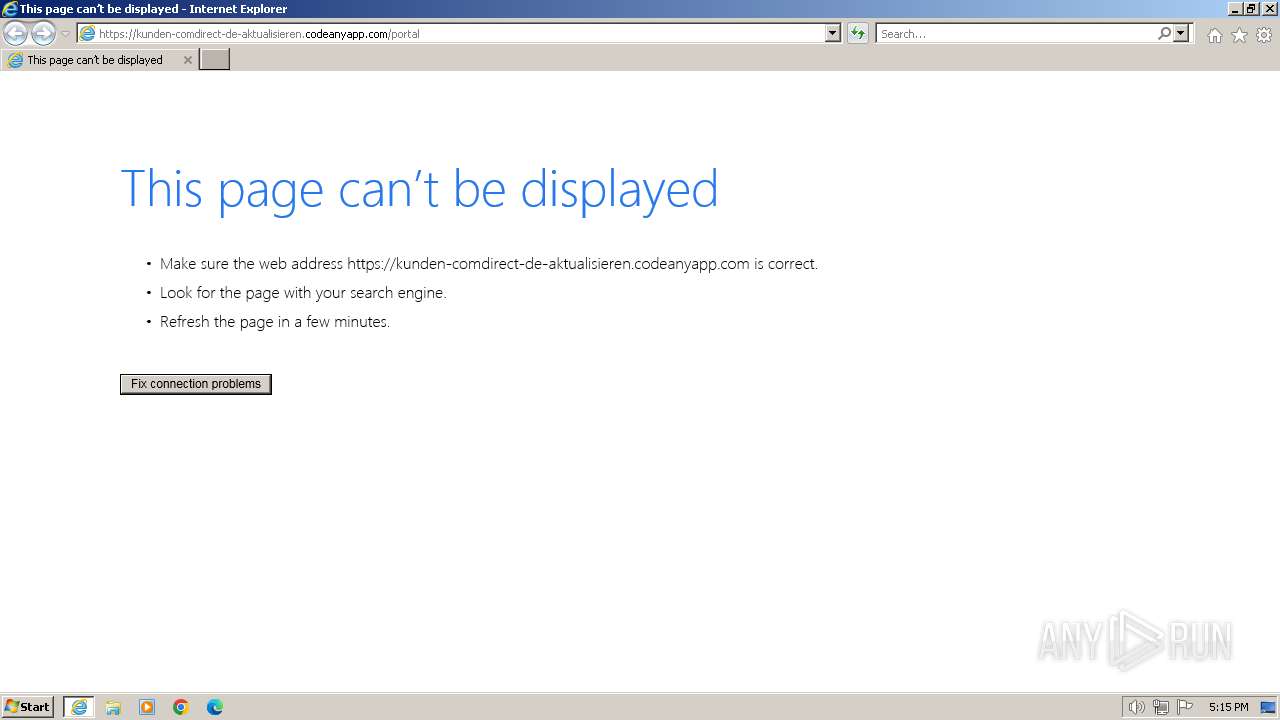Expand the address bar autocomplete dropdown
1280x720 pixels.
pyautogui.click(x=833, y=33)
